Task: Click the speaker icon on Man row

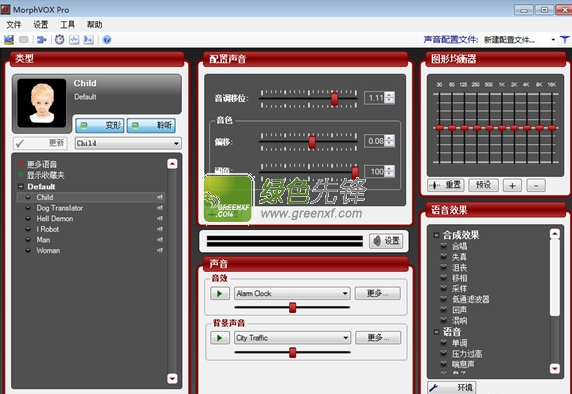Action: coord(160,240)
